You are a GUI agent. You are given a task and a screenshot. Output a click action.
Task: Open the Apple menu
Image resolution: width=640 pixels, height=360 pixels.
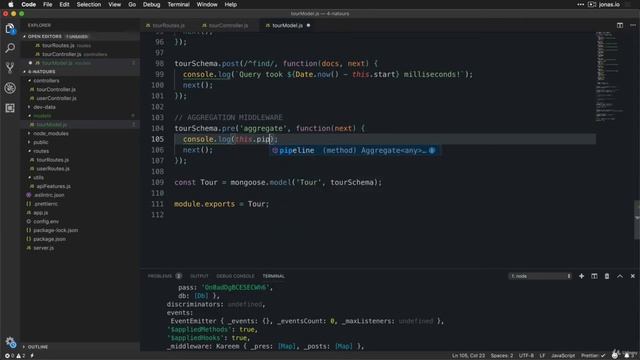11,4
